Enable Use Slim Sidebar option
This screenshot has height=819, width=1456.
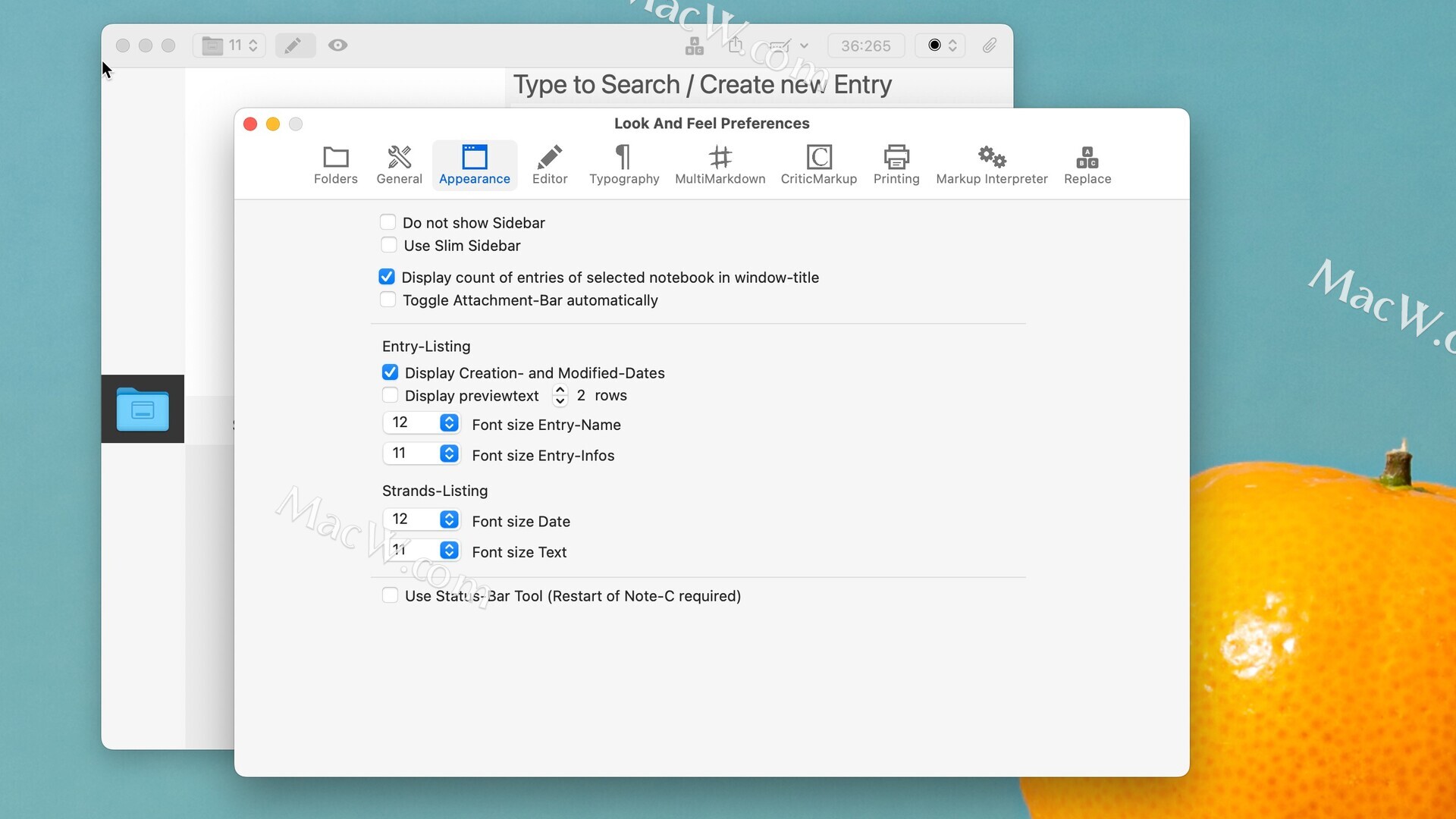388,245
